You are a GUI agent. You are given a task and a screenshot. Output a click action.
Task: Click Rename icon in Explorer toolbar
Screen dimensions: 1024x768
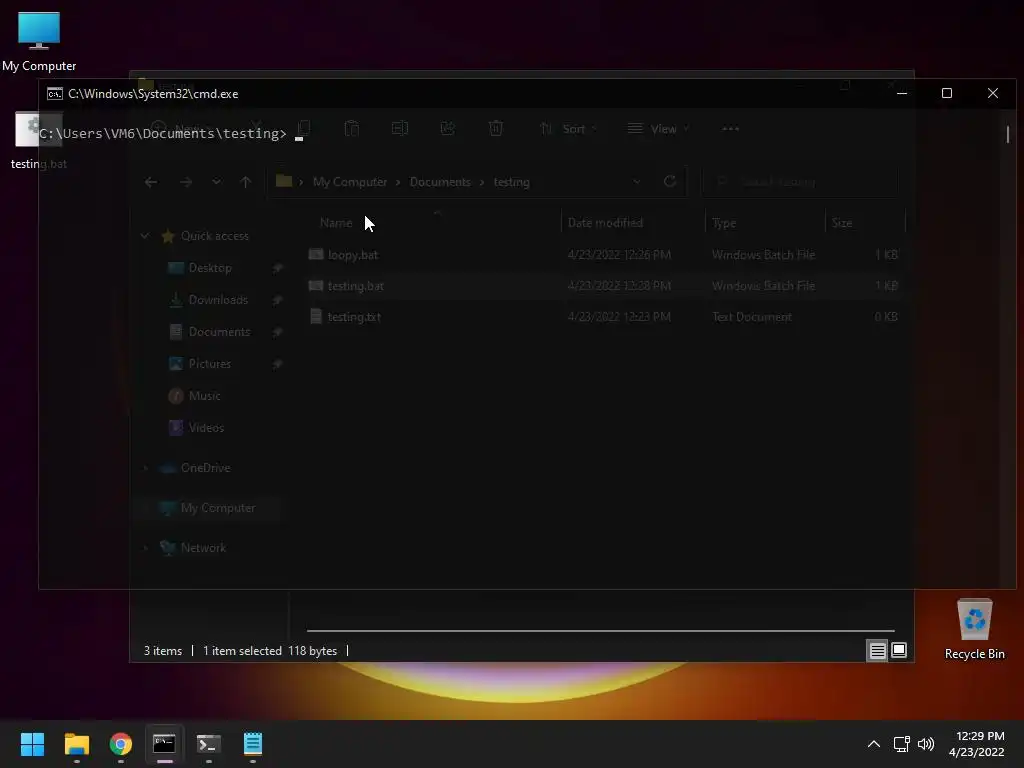pyautogui.click(x=400, y=129)
